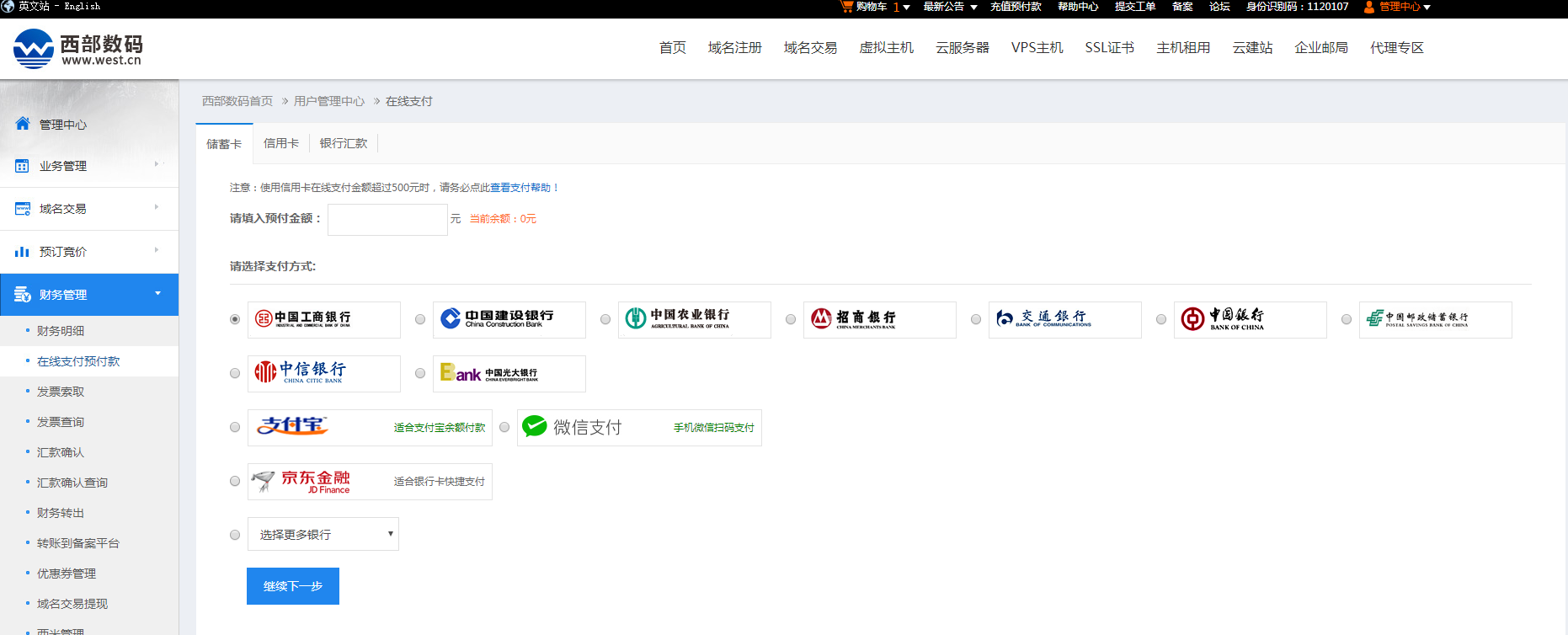Click the 继续下一步 button

pos(293,586)
